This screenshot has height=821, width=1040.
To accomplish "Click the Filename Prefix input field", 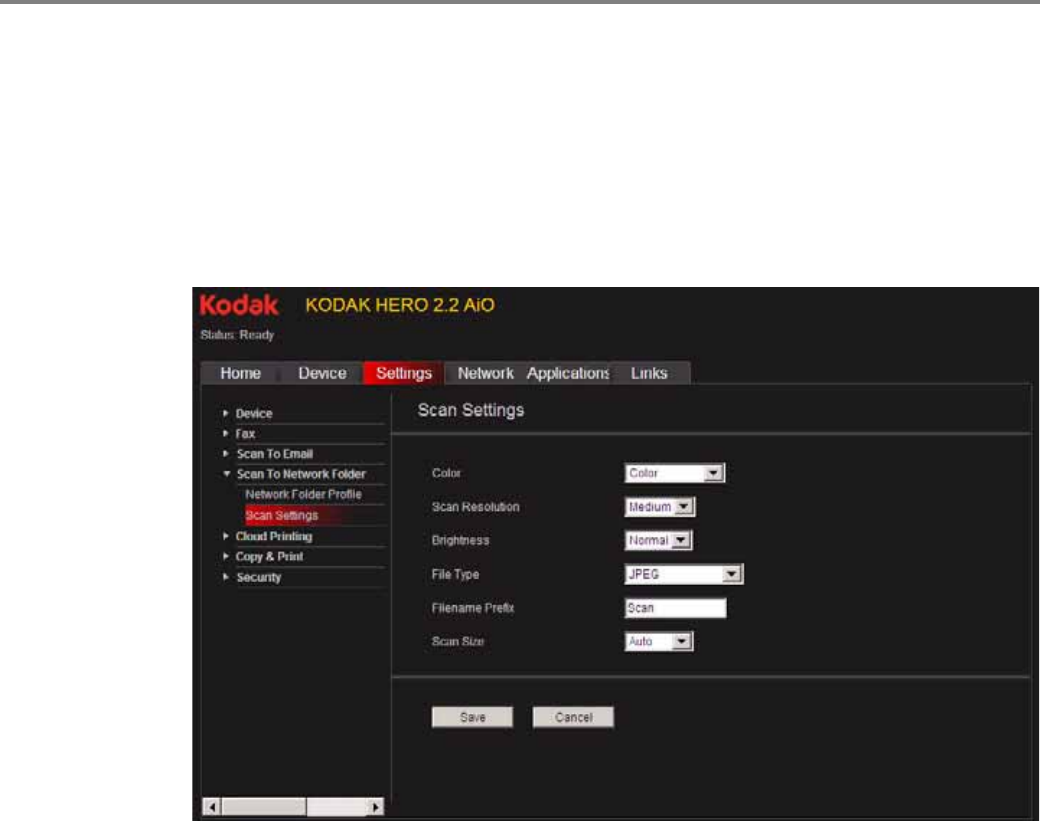I will point(675,608).
